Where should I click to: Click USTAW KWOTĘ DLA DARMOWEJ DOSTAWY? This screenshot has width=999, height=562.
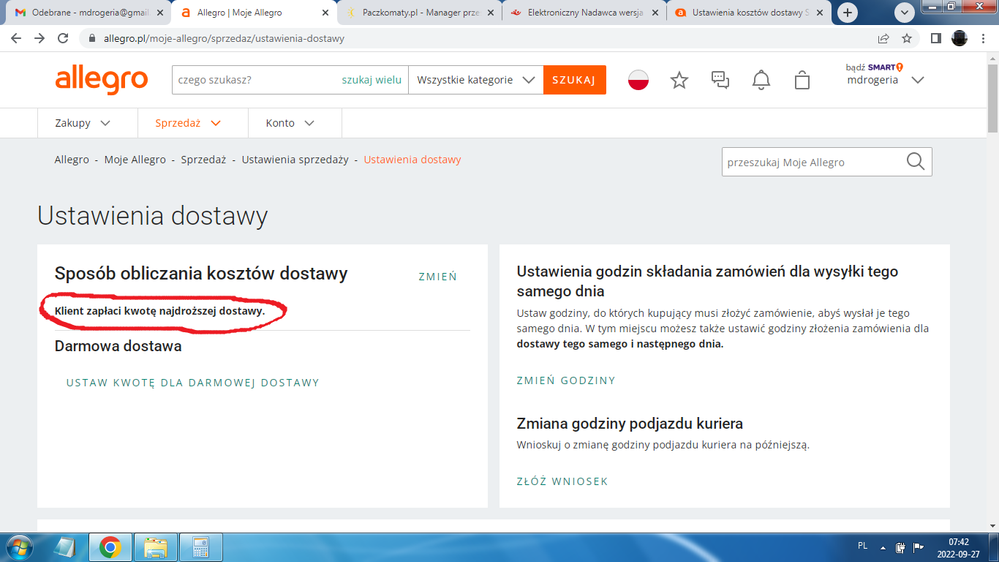click(193, 383)
